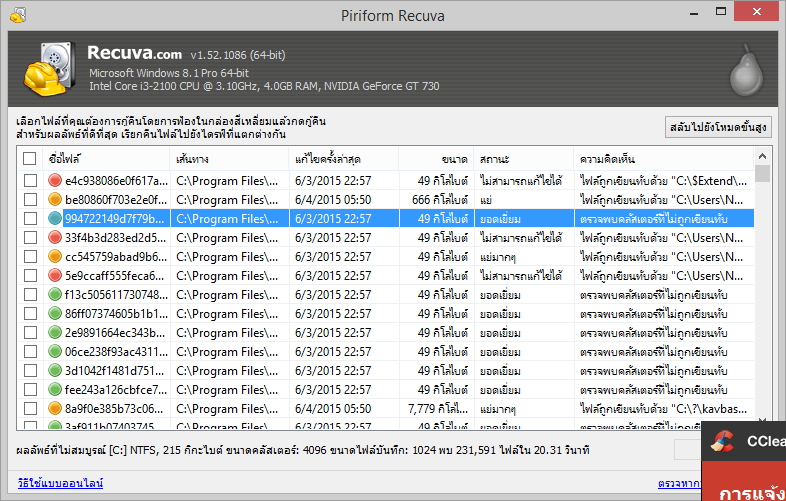The width and height of the screenshot is (786, 501).
Task: Click the green status dot for f13c505611730748
Action: click(x=55, y=294)
